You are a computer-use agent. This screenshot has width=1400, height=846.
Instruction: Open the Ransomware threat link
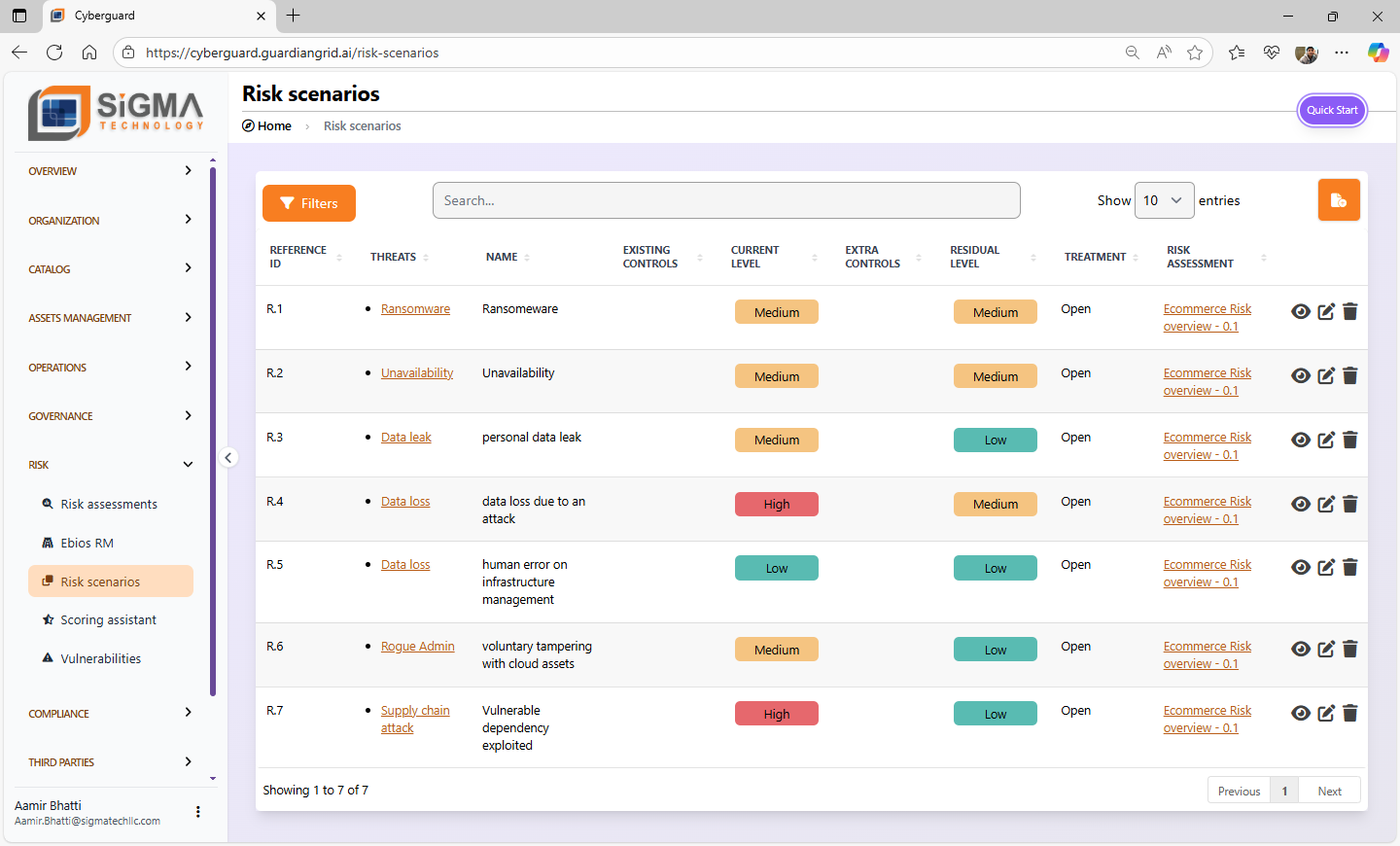(x=415, y=309)
